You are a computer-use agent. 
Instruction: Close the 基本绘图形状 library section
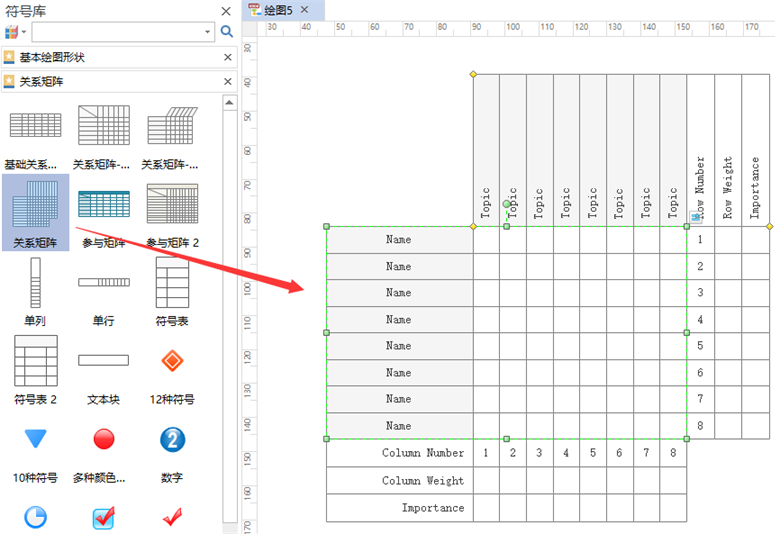pyautogui.click(x=228, y=57)
